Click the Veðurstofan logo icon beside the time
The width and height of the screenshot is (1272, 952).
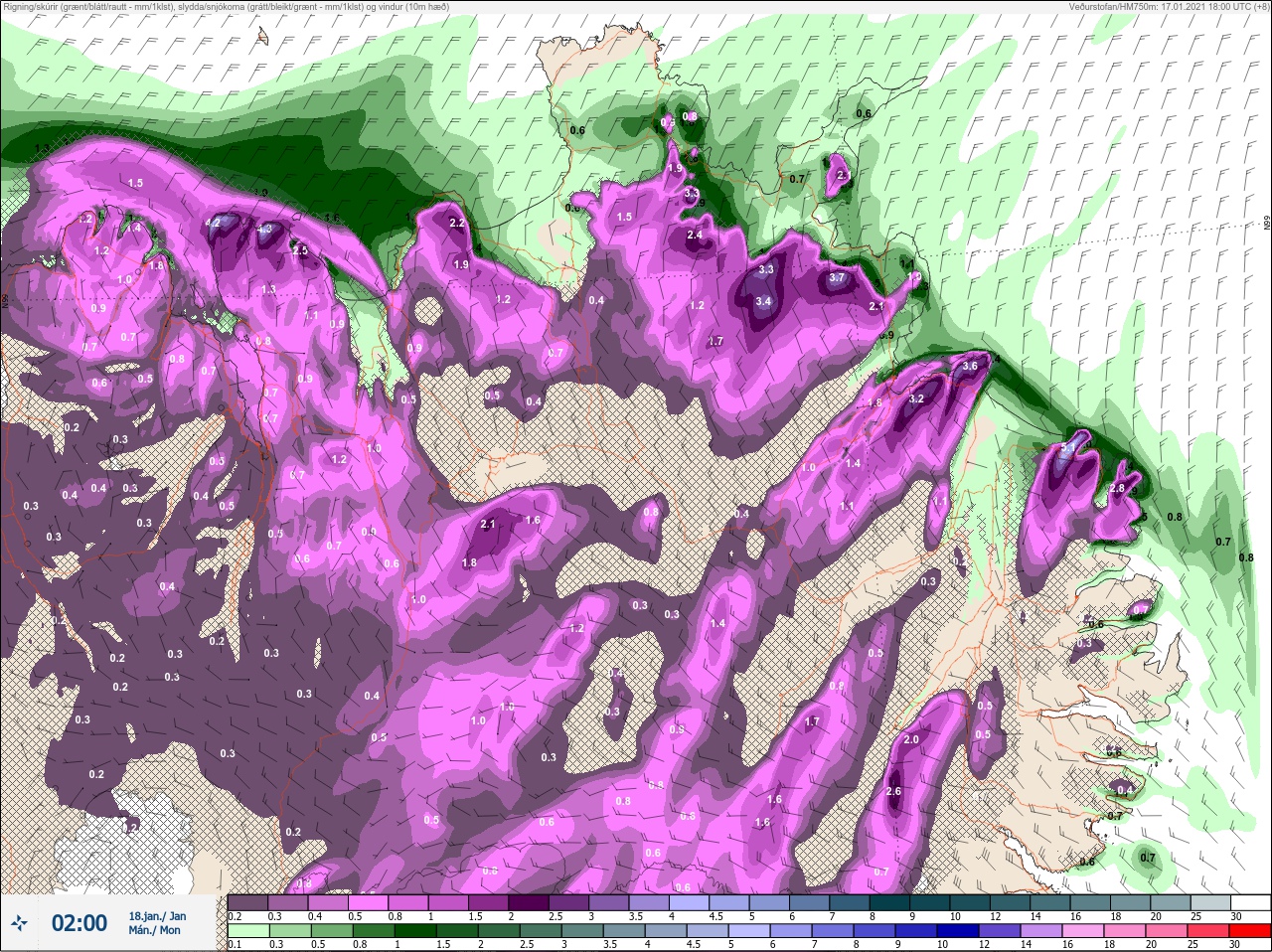click(x=20, y=923)
